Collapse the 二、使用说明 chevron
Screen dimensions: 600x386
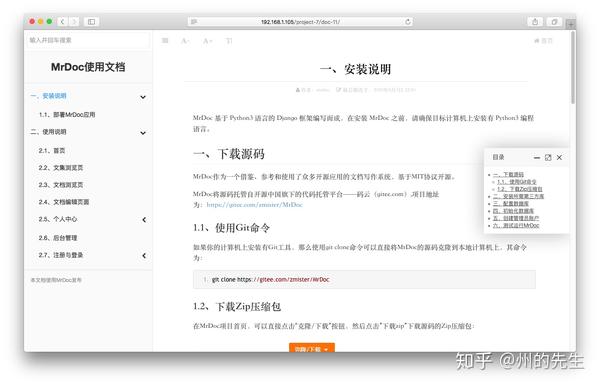(x=143, y=133)
